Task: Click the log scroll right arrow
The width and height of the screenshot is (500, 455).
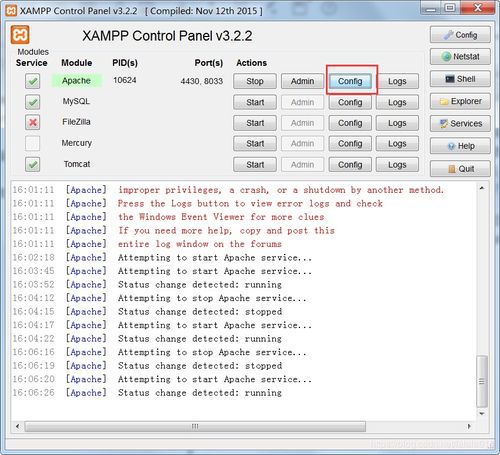Action: 469,426
